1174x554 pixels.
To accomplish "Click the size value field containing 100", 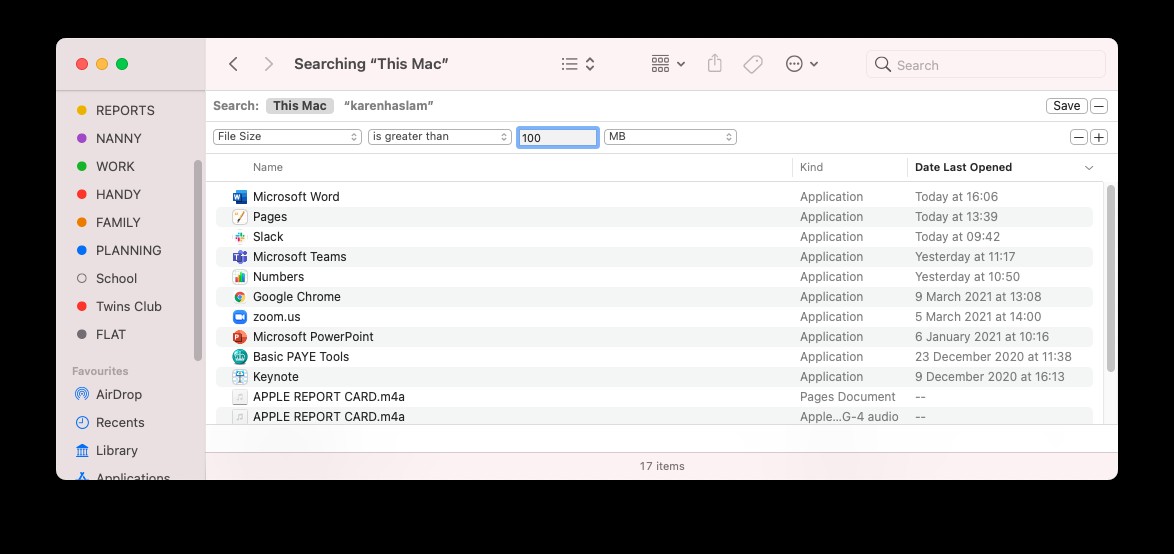I will [558, 138].
